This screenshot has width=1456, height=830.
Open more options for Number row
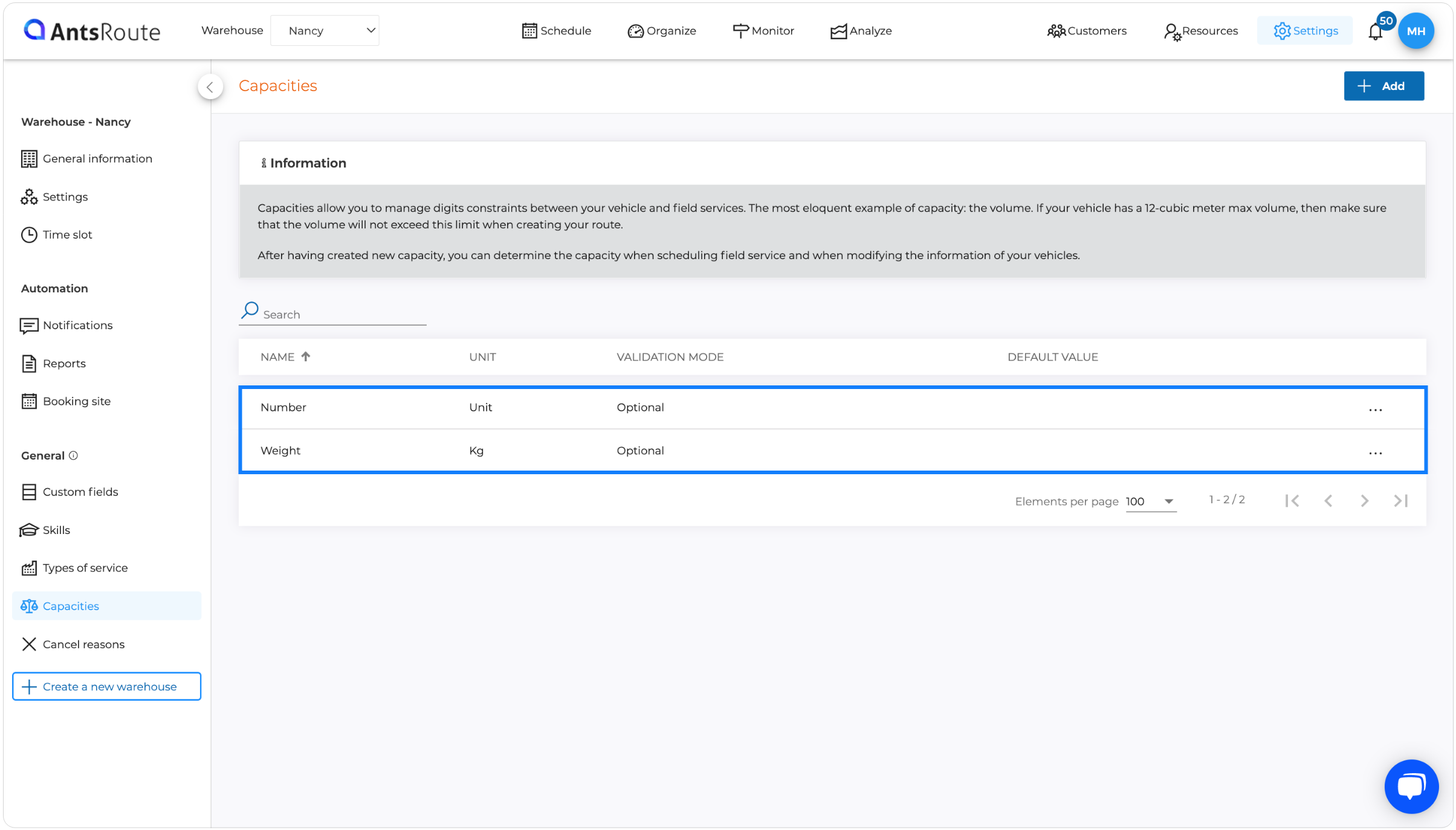click(1376, 410)
